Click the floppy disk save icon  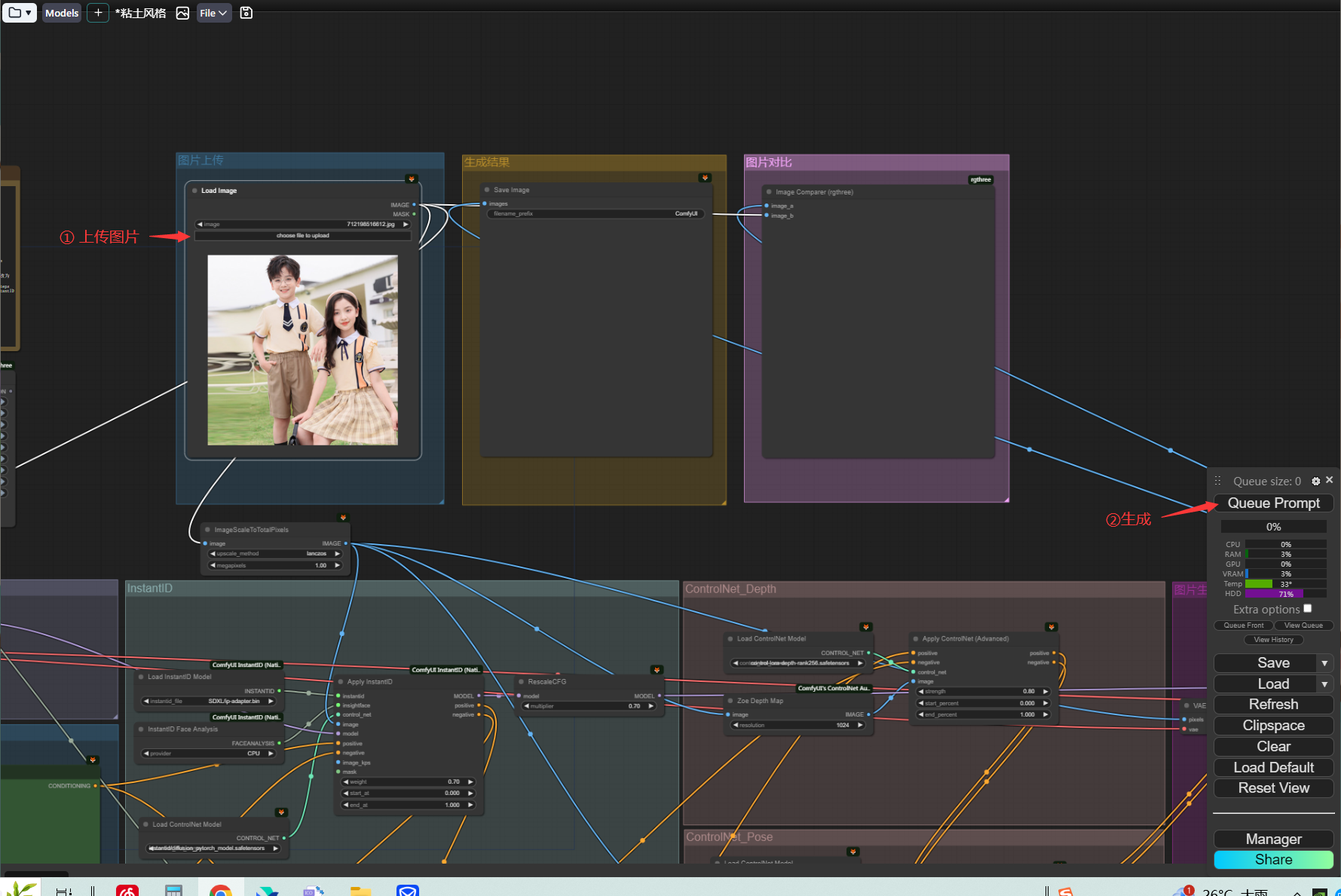[x=246, y=13]
